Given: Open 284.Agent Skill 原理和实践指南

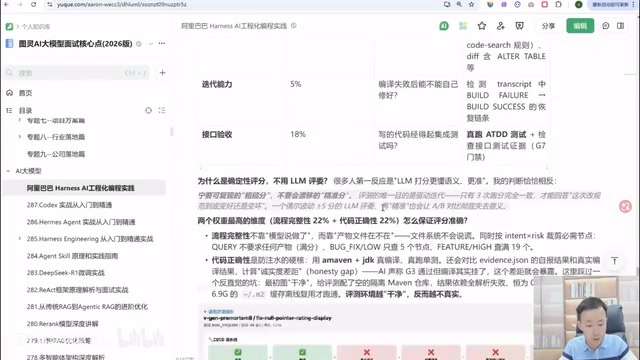Looking at the screenshot, I should pos(72,256).
